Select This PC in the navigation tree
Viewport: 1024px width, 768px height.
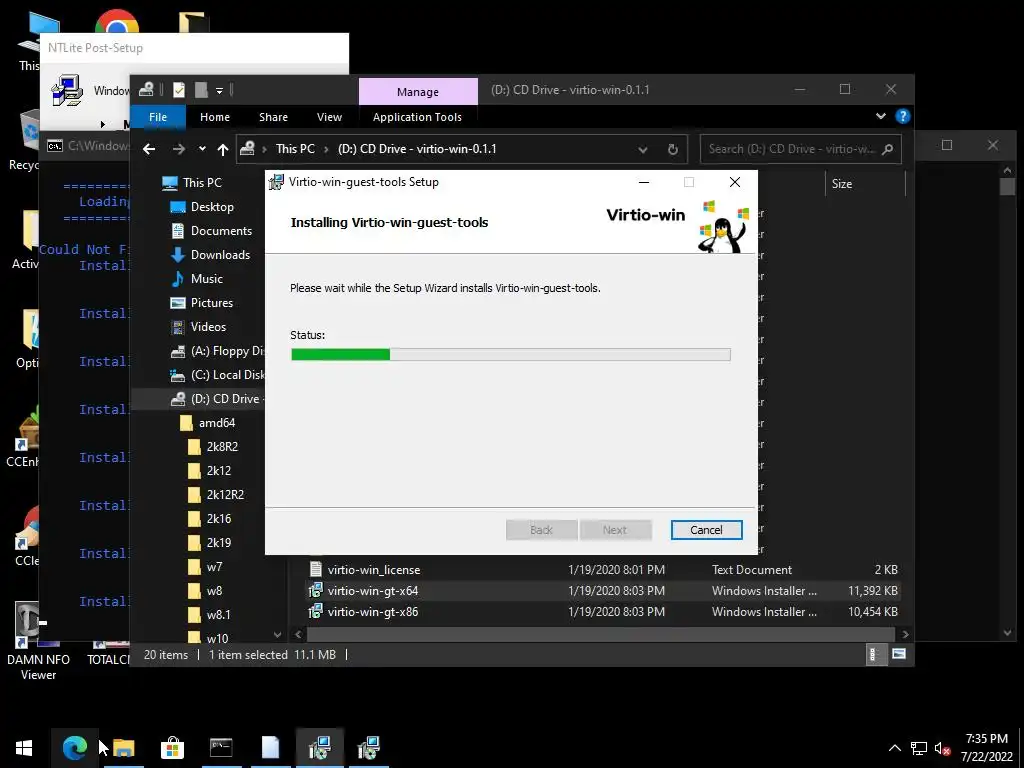coord(202,183)
